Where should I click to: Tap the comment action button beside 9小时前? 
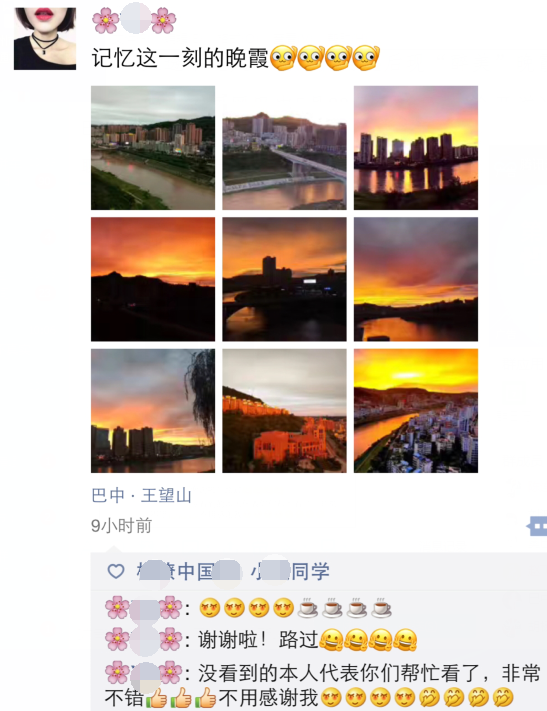click(x=537, y=526)
